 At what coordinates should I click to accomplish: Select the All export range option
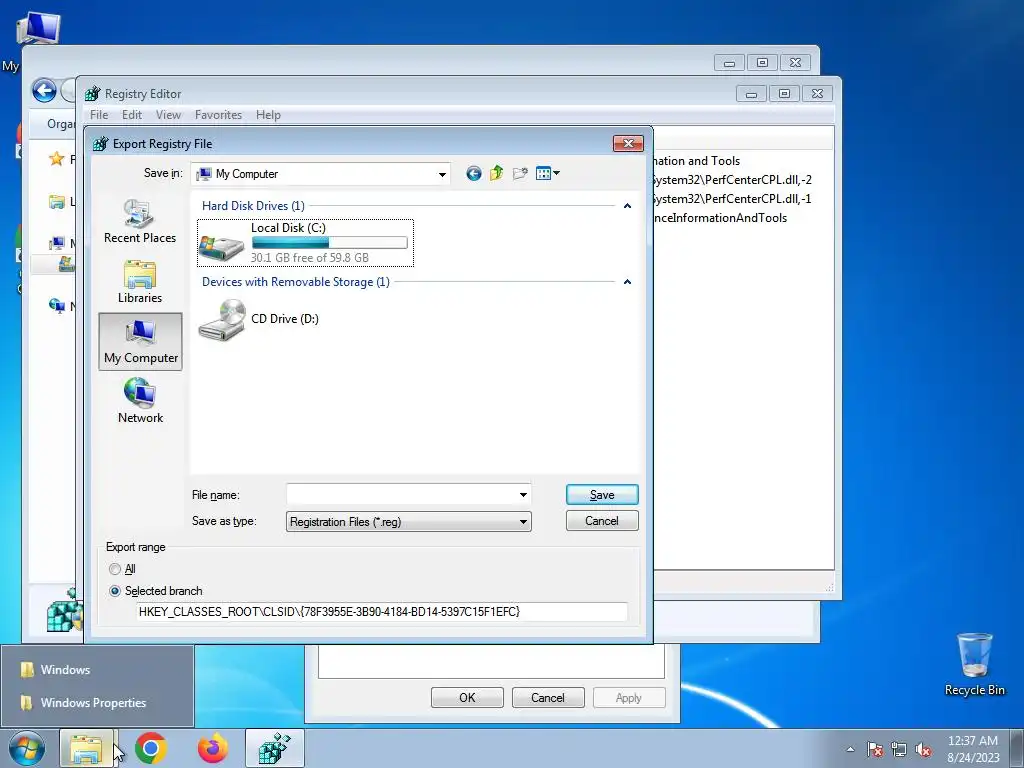click(x=123, y=569)
